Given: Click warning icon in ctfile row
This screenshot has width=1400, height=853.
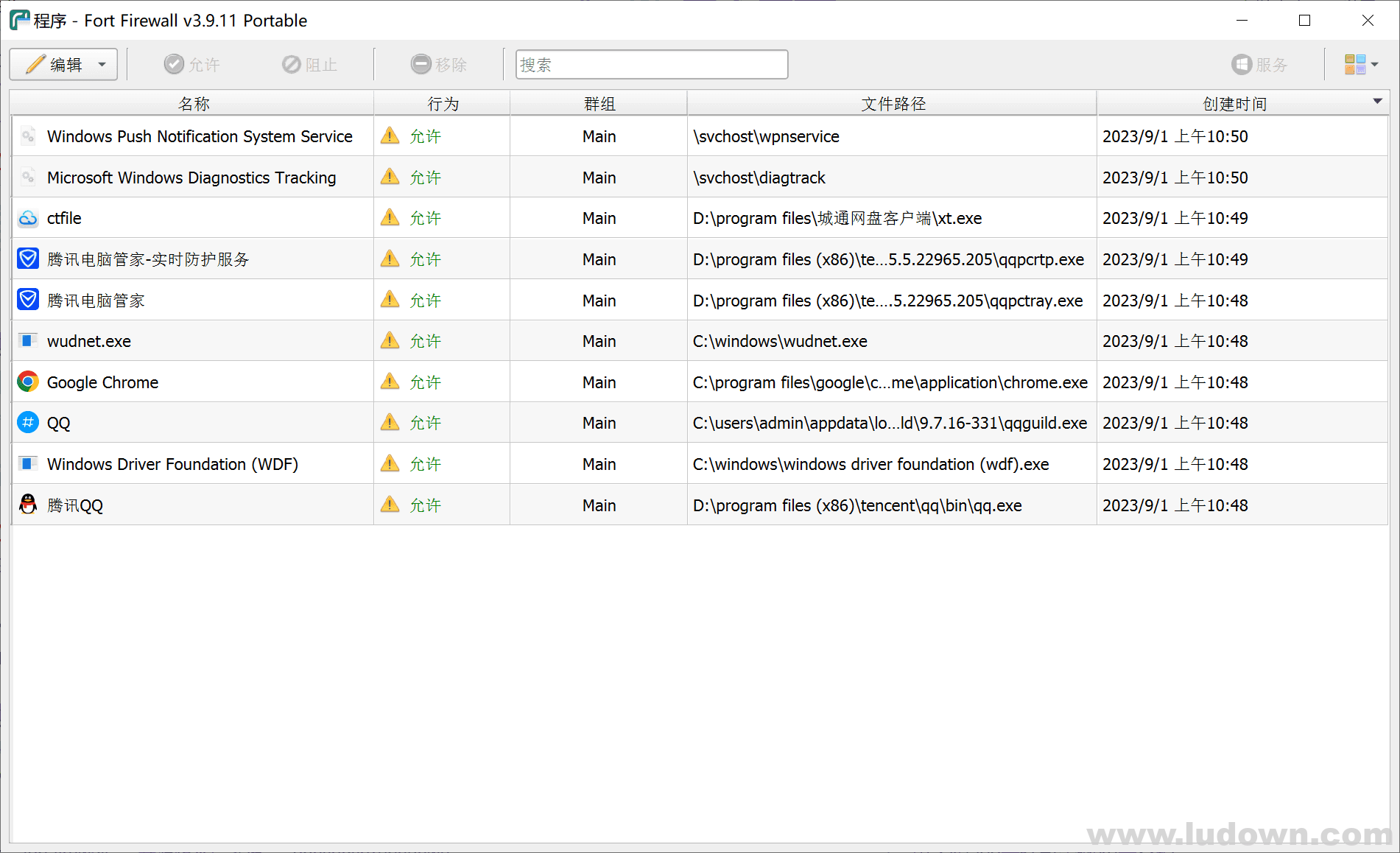Looking at the screenshot, I should pyautogui.click(x=390, y=217).
